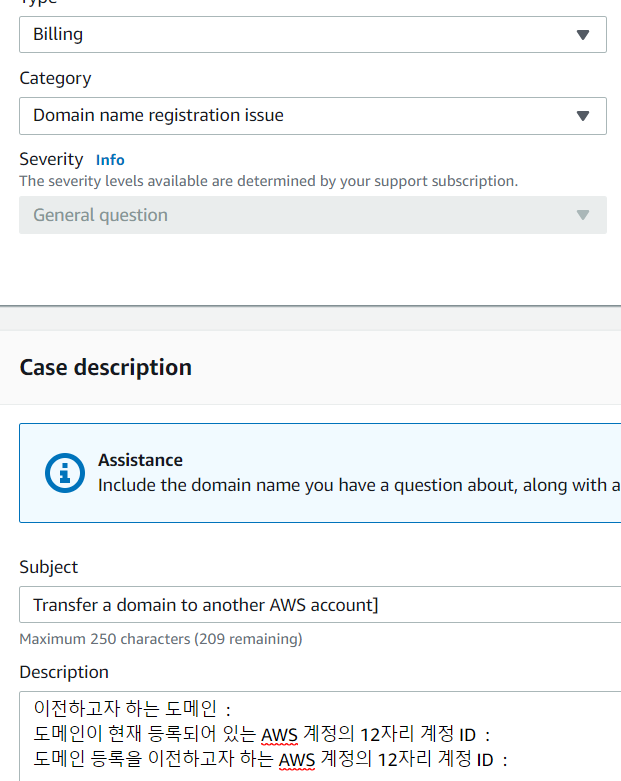621x781 pixels.
Task: Click the Case description heading
Action: coord(105,367)
